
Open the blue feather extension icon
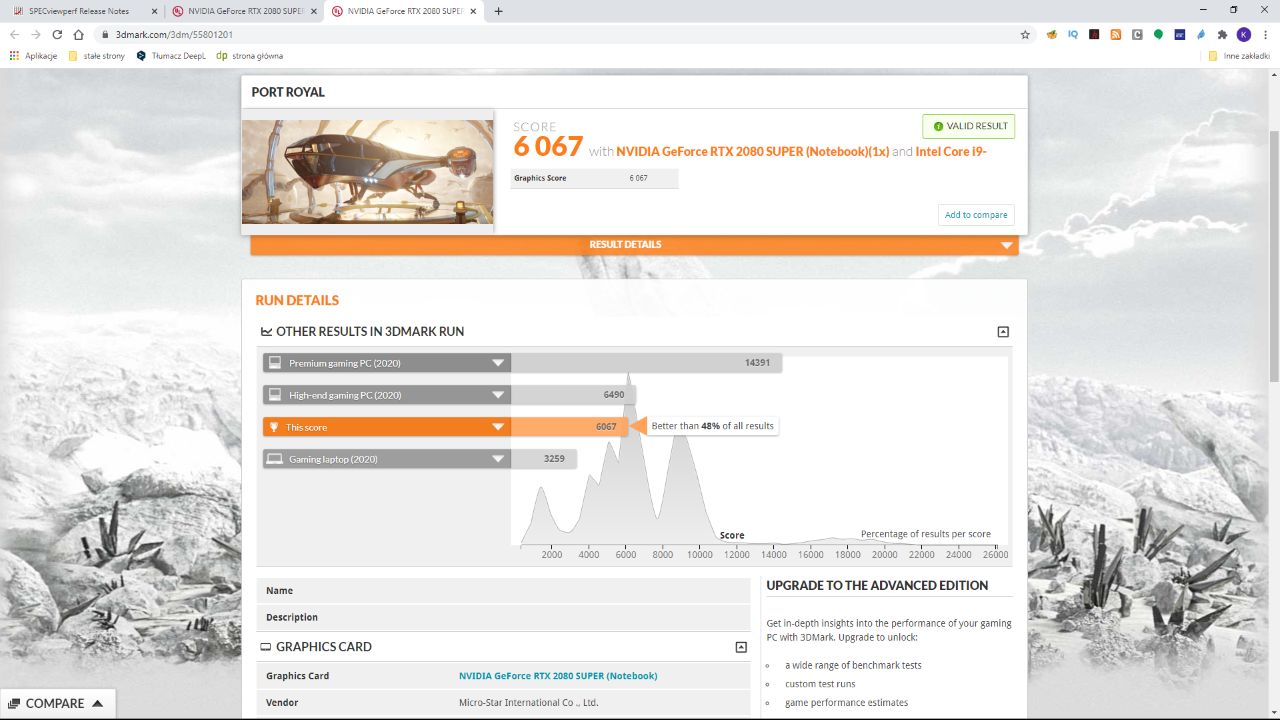(x=1201, y=34)
